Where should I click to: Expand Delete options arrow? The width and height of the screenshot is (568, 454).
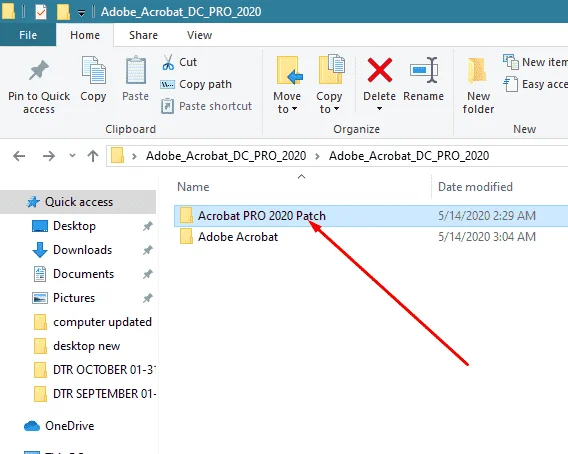pos(379,108)
